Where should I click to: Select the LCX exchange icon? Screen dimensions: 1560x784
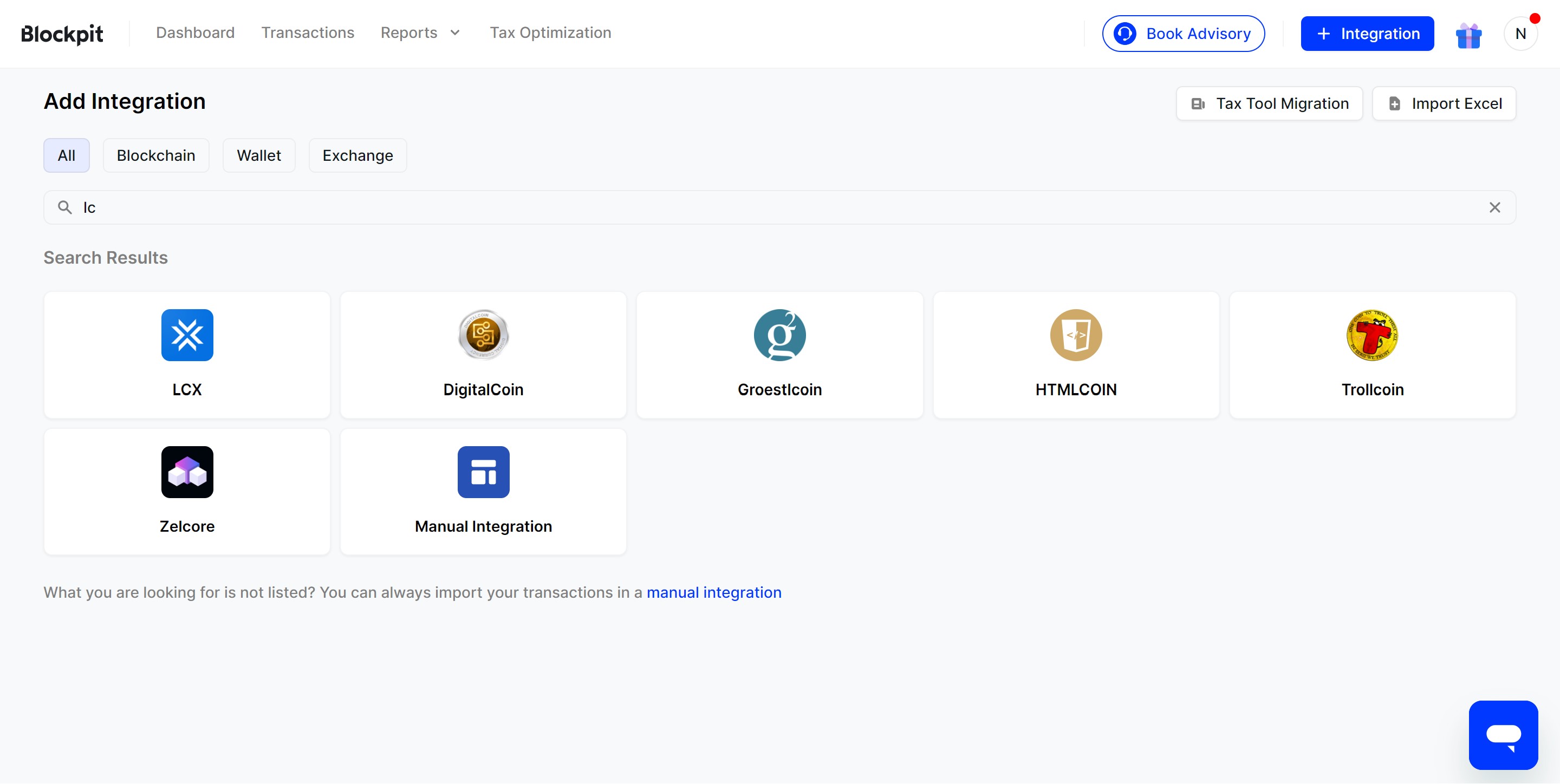[x=187, y=335]
